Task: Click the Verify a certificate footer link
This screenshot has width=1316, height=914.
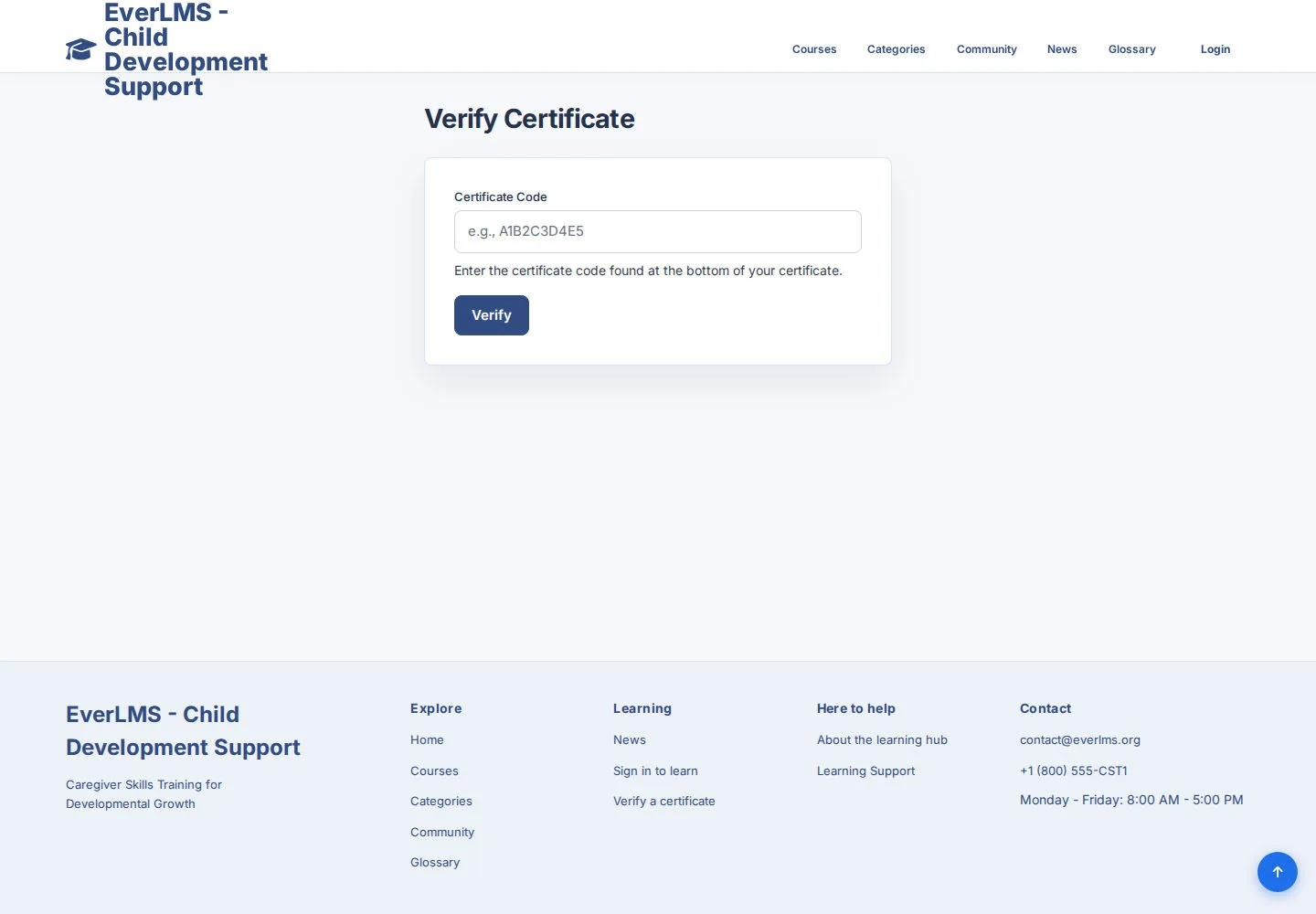Action: coord(664,802)
